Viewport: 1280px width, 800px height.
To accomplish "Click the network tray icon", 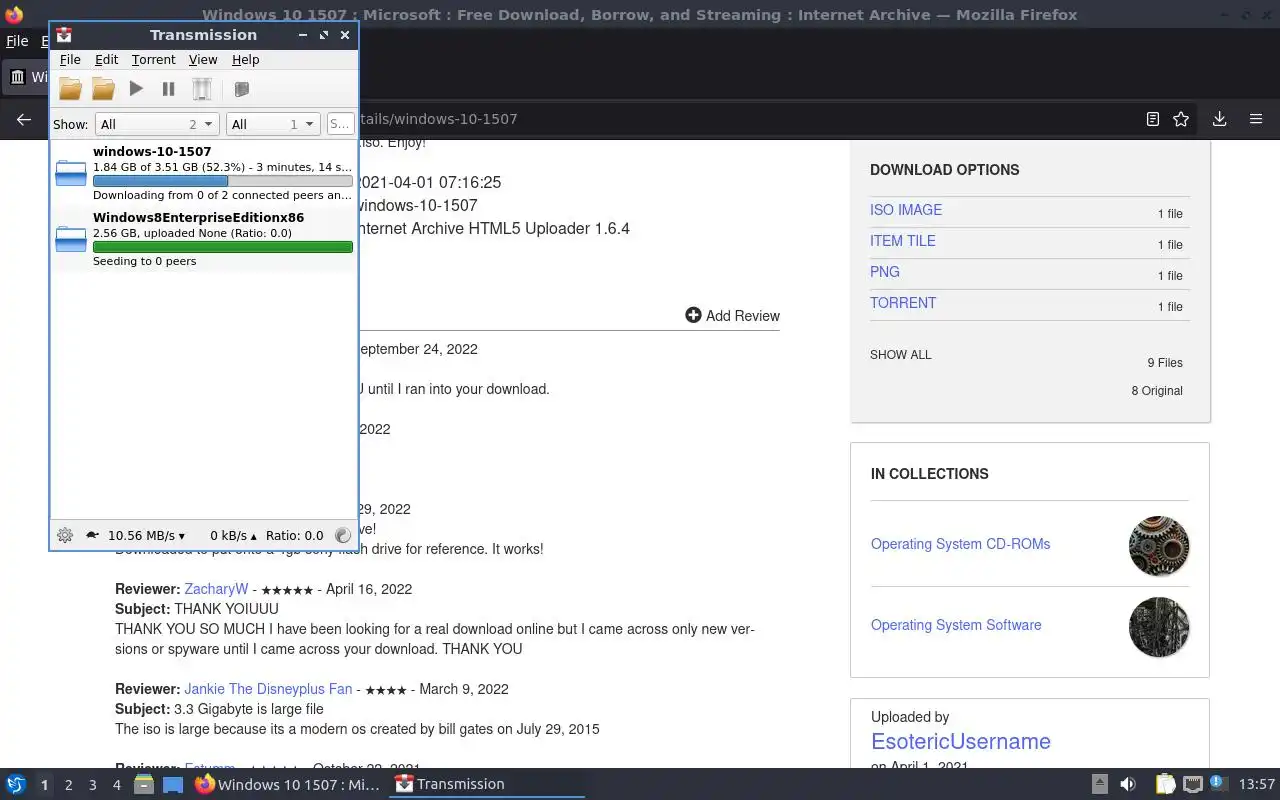I will coord(1192,784).
